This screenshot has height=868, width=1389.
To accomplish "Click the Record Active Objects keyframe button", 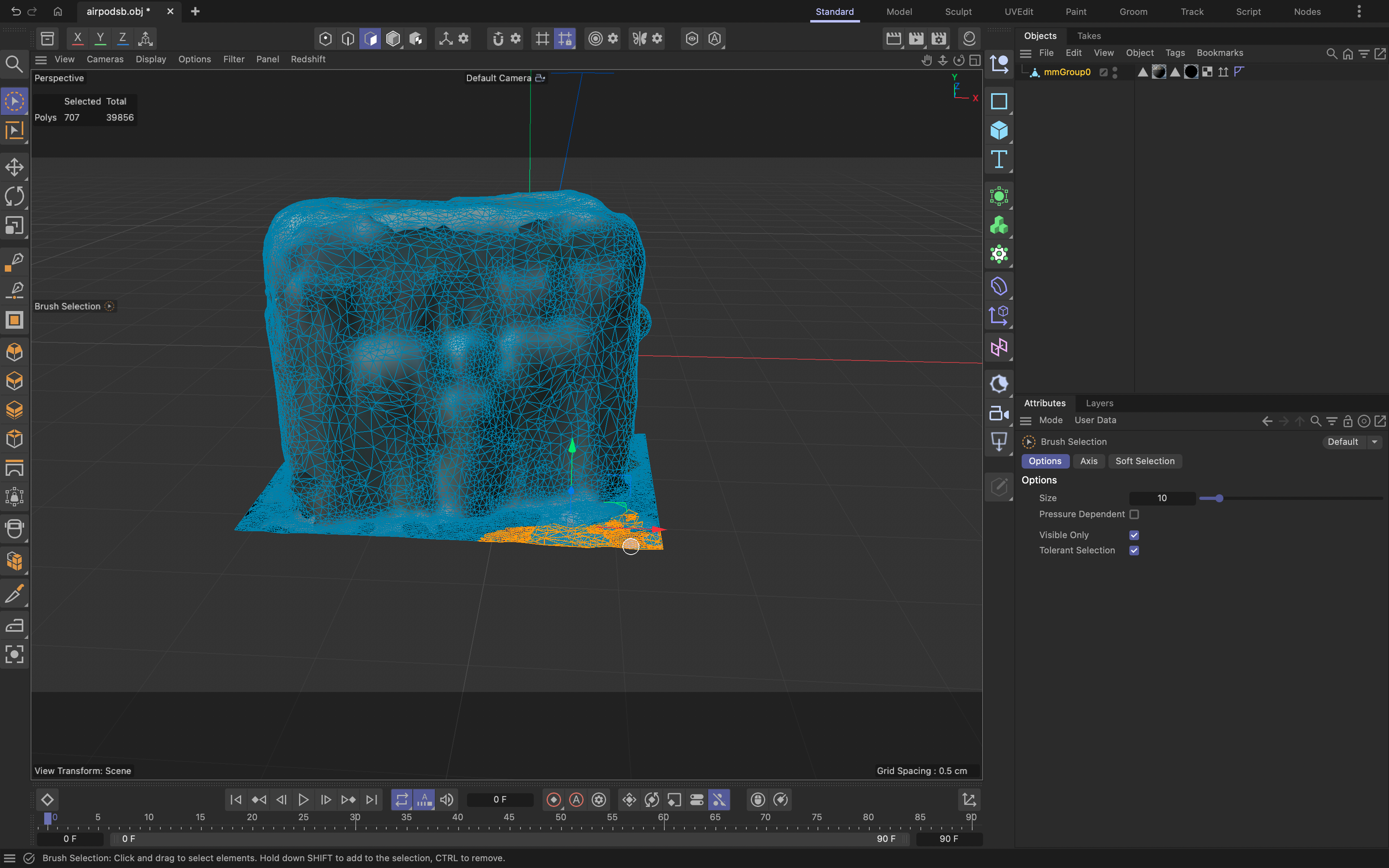I will pos(553,800).
